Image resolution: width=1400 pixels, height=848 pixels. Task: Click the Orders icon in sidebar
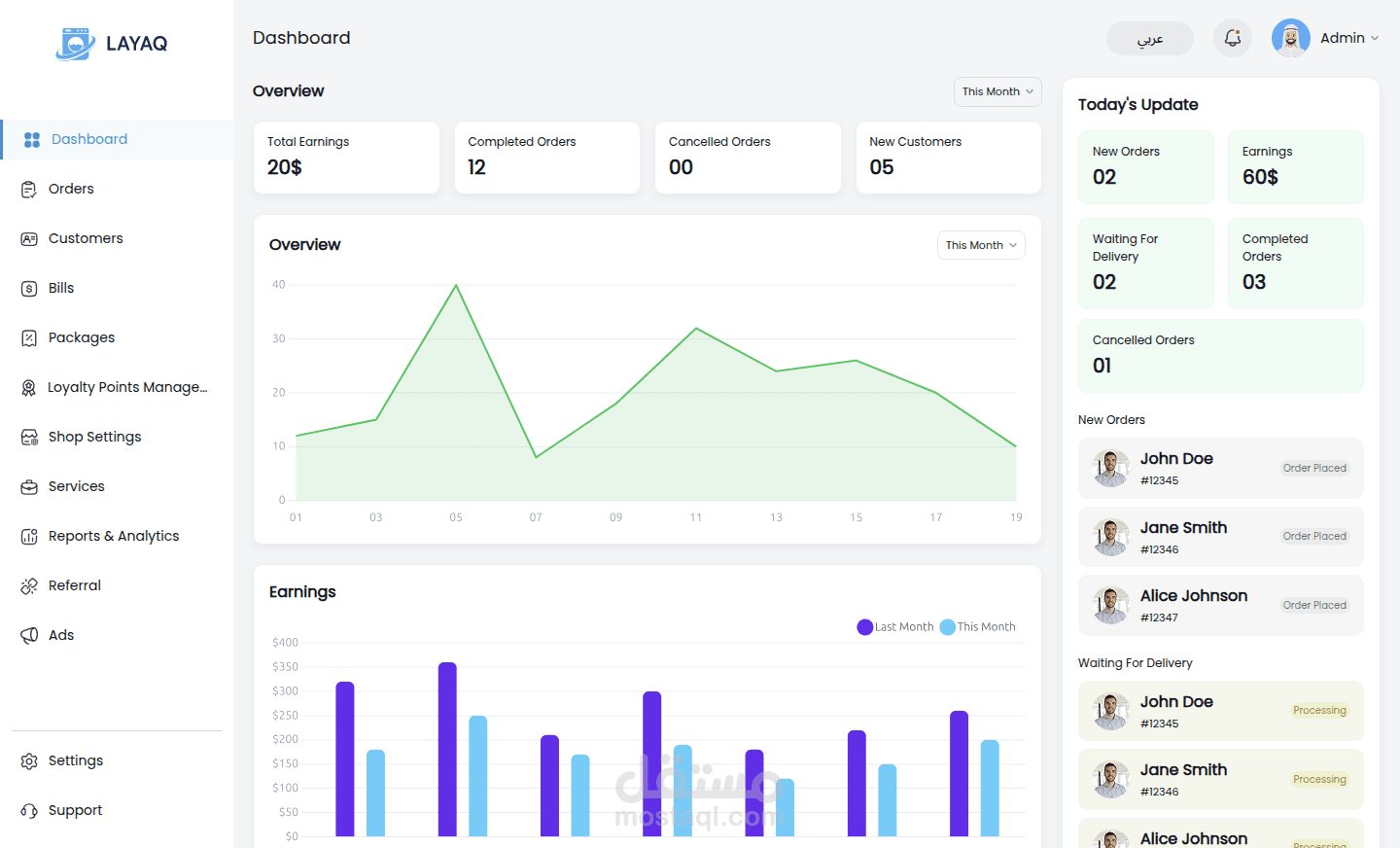click(x=29, y=190)
